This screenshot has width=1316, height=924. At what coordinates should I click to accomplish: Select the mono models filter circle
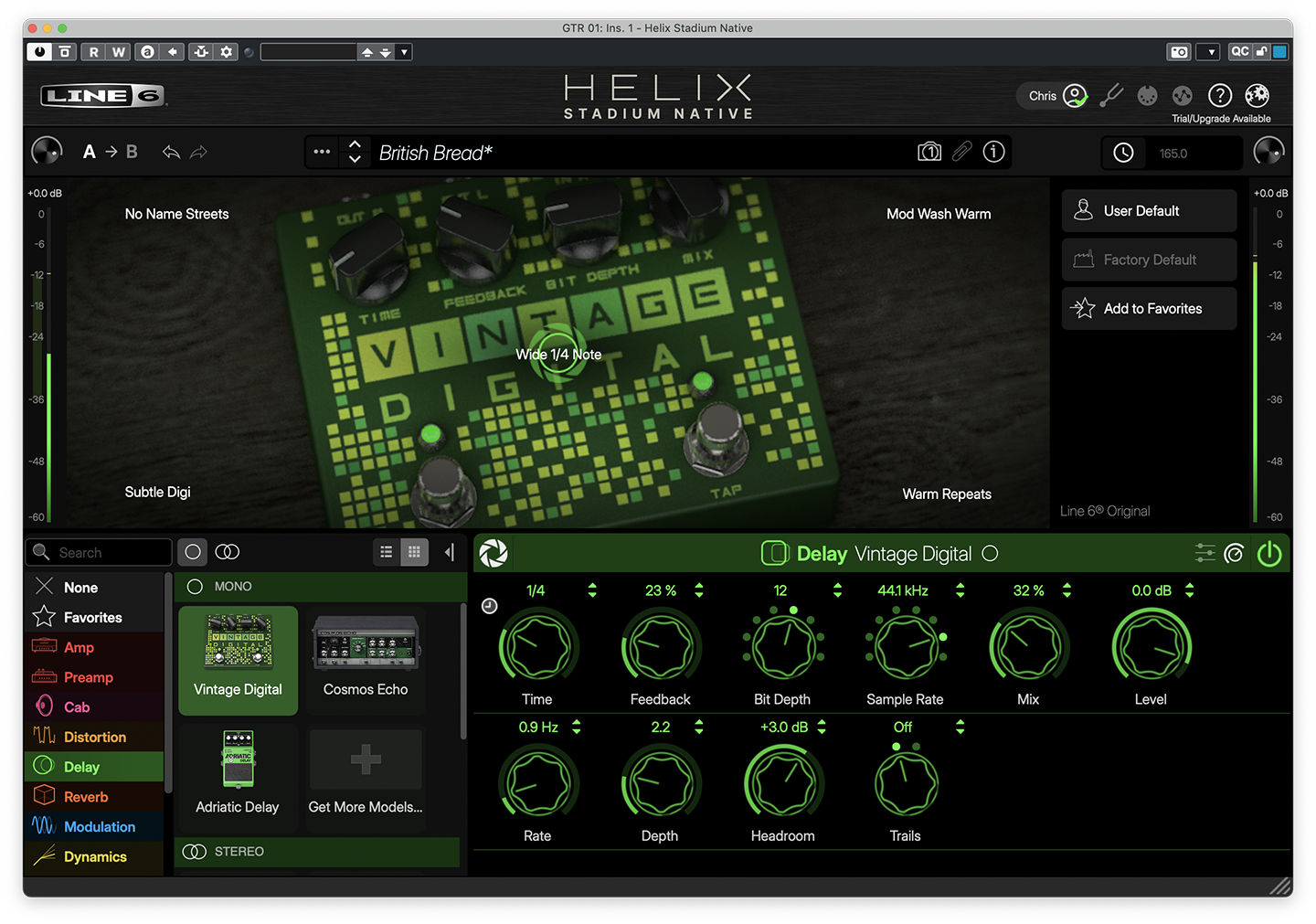coord(193,552)
